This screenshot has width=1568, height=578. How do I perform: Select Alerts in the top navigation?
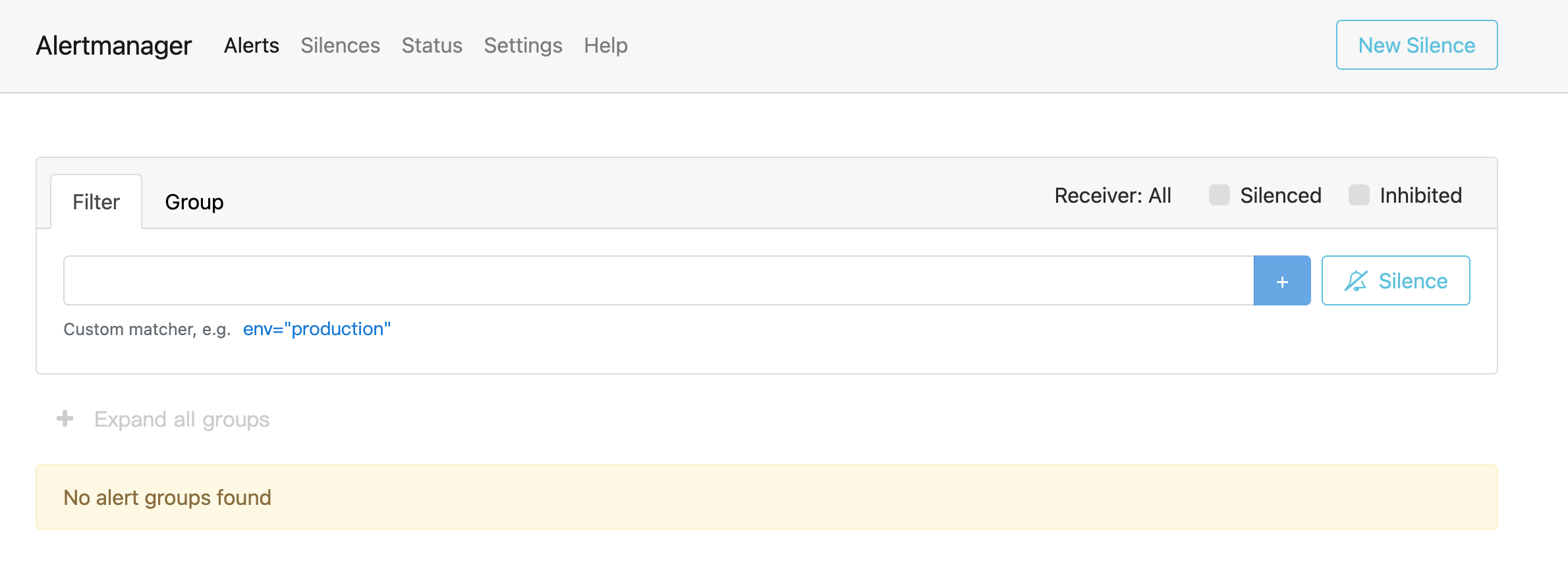(252, 45)
